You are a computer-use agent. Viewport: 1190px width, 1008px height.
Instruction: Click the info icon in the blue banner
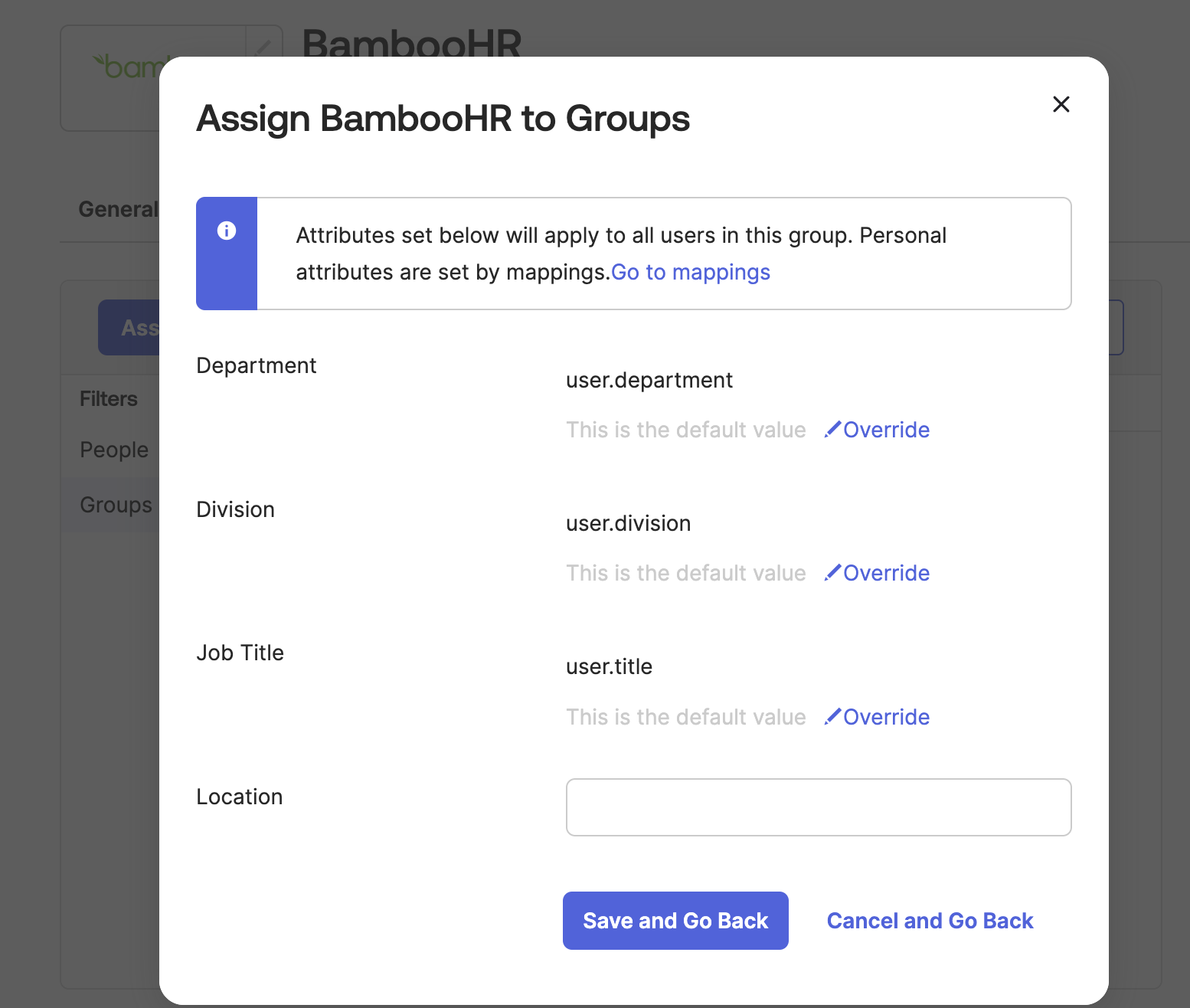click(x=227, y=231)
